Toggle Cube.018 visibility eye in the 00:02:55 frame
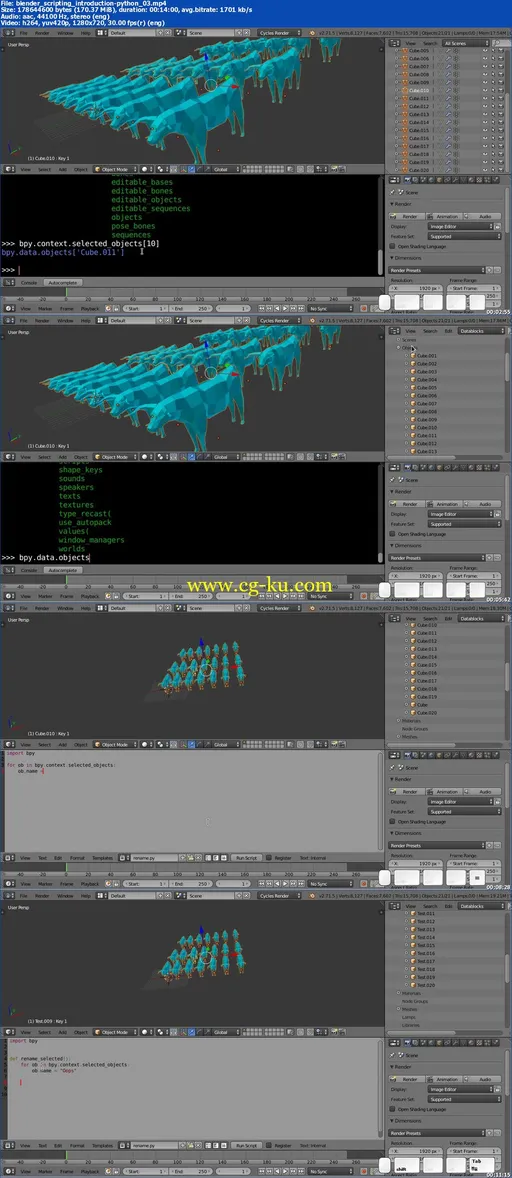The width and height of the screenshot is (512, 1178). (x=485, y=154)
